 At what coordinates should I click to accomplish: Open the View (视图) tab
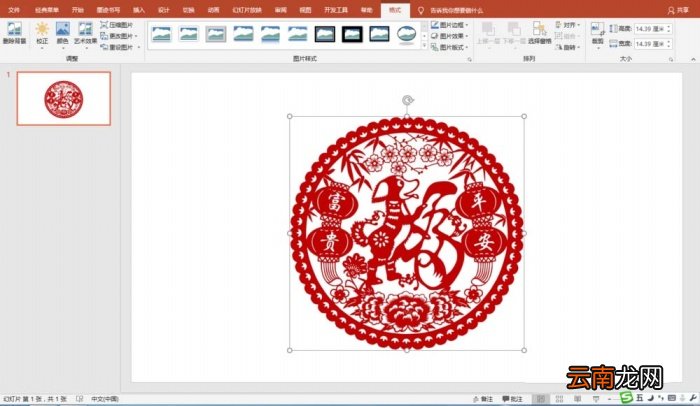point(305,10)
